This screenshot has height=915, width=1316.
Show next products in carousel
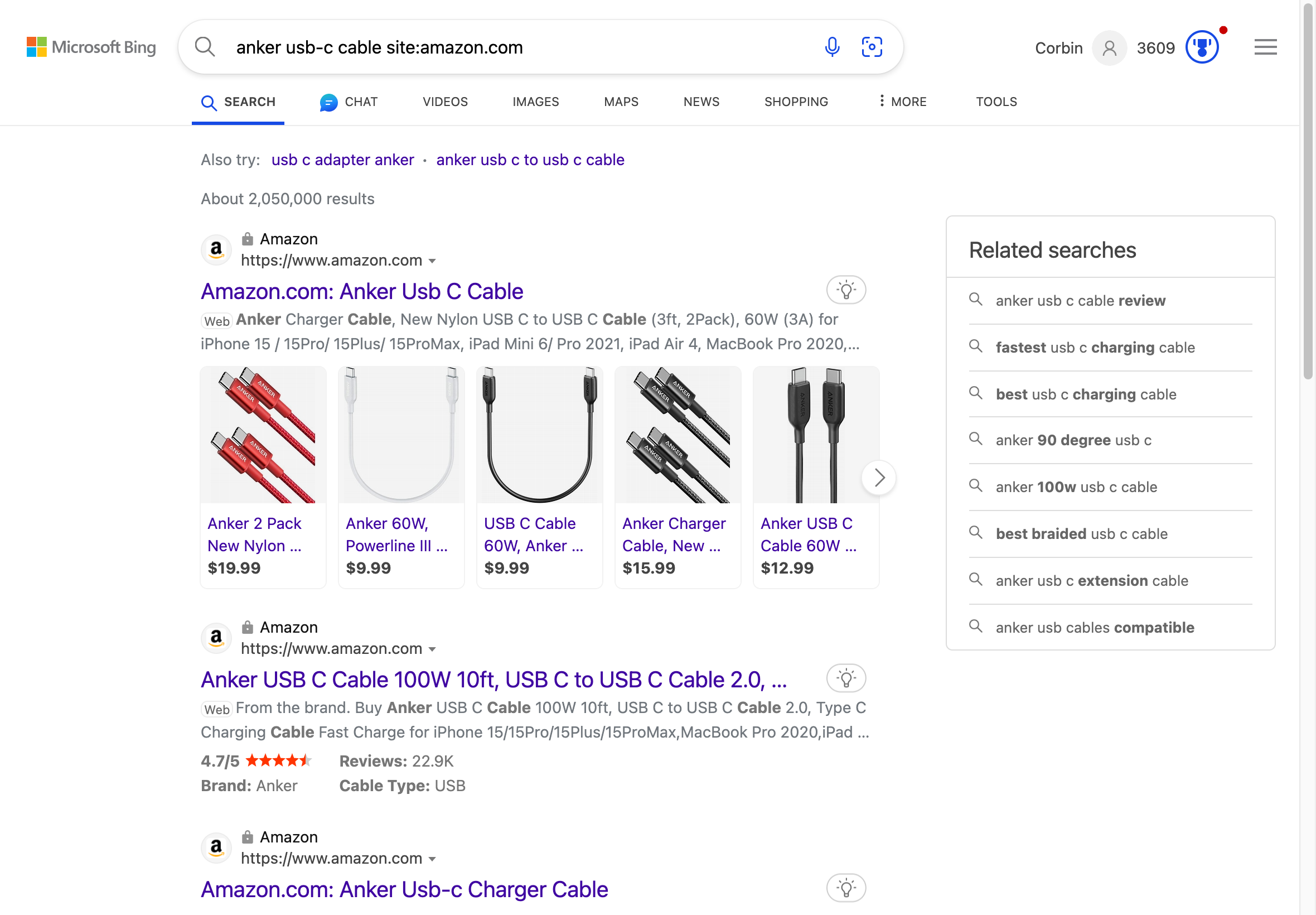point(879,478)
